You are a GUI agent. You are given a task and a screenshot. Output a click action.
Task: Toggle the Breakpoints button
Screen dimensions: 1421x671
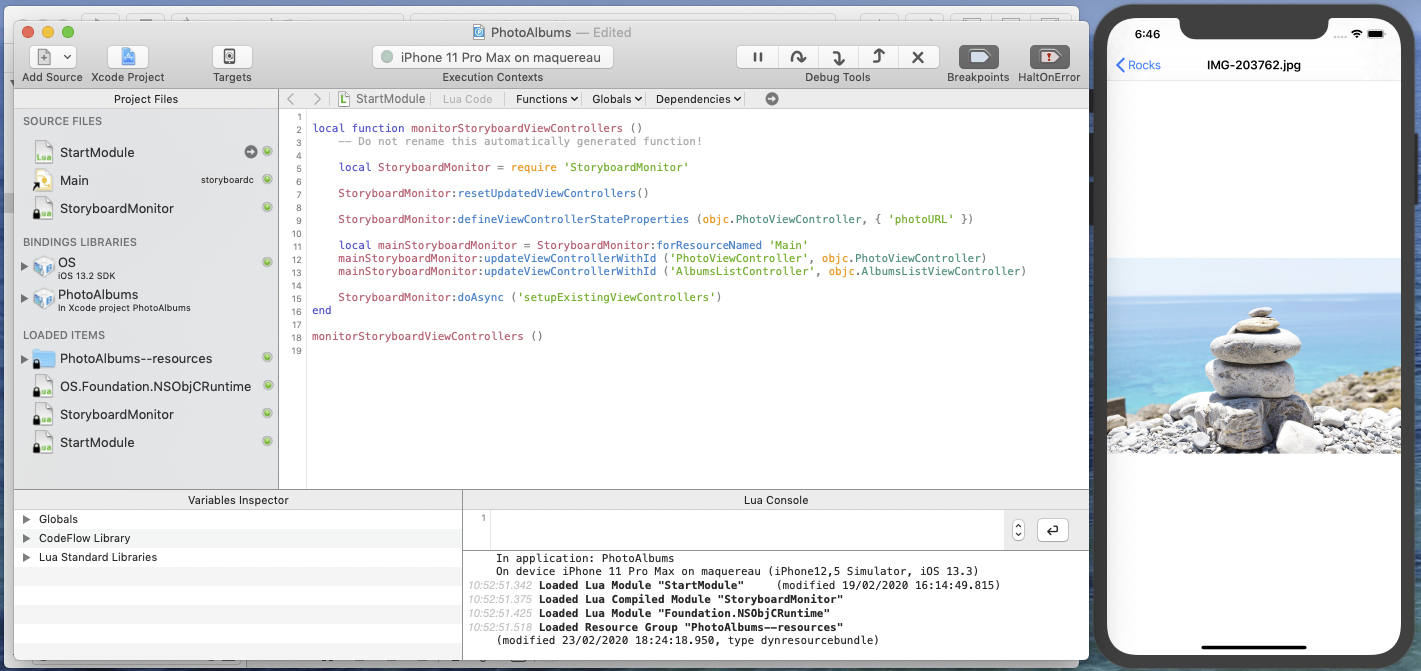(978, 57)
